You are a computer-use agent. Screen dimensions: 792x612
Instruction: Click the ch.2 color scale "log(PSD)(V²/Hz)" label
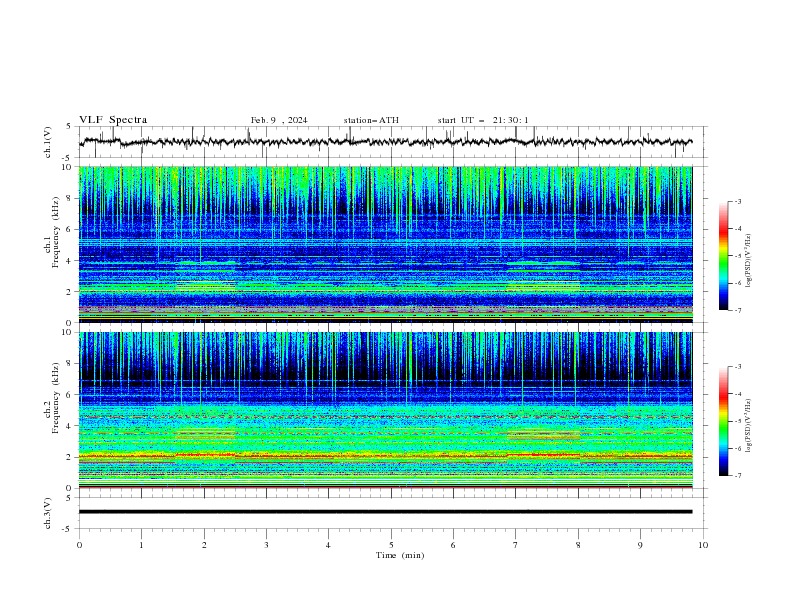tap(749, 425)
